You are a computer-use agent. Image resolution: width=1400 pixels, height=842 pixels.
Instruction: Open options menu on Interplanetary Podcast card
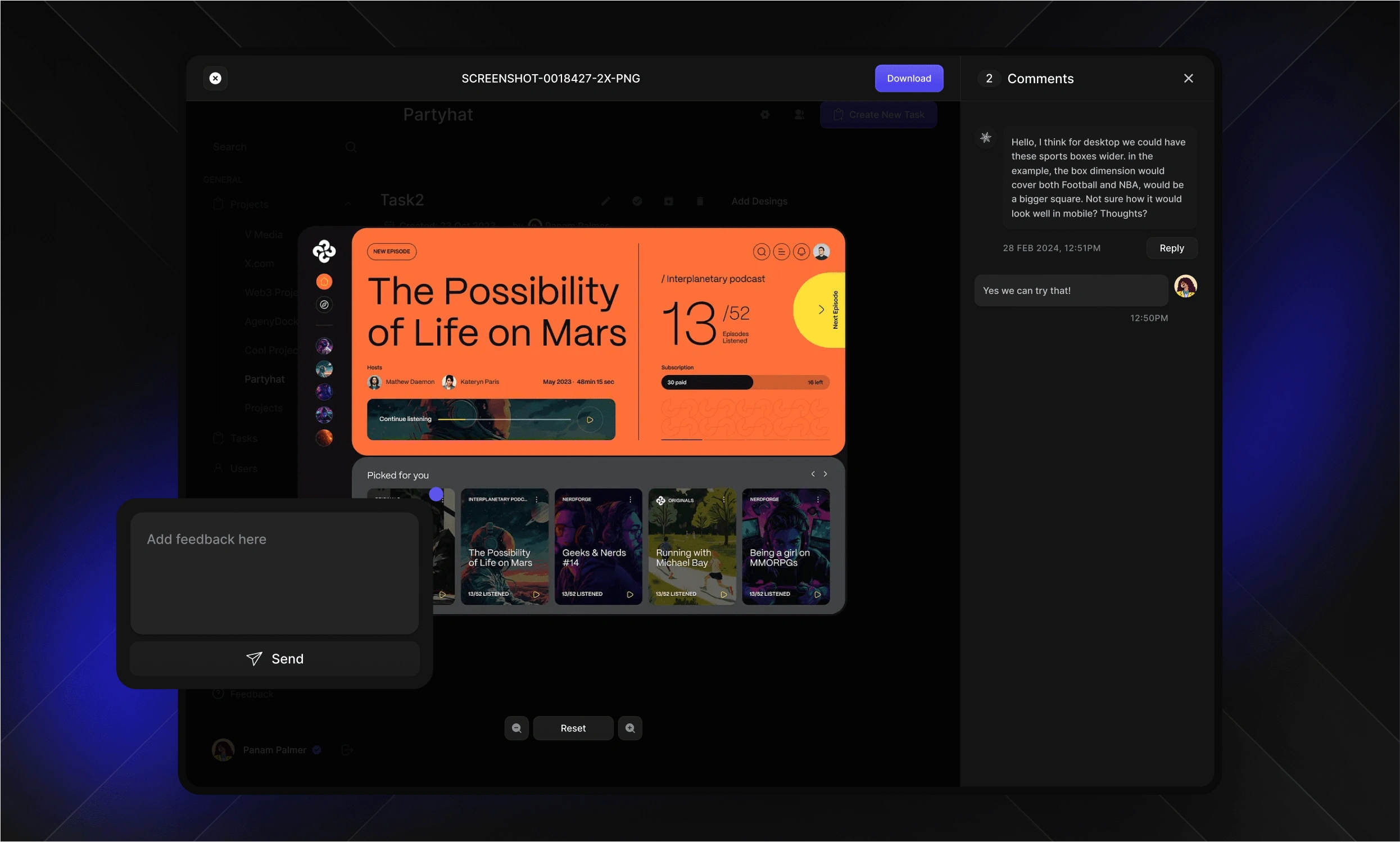pyautogui.click(x=536, y=500)
